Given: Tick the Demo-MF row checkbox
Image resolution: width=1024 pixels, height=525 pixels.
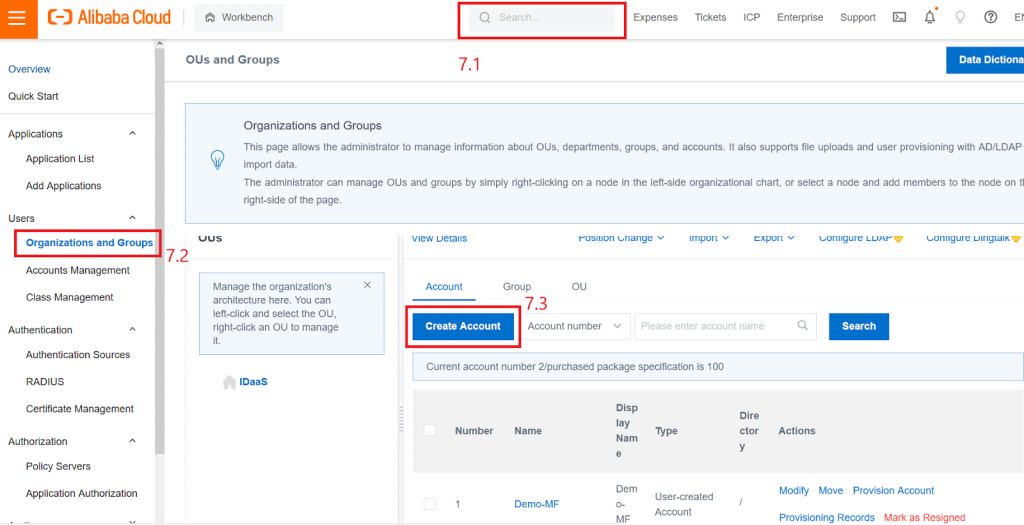Looking at the screenshot, I should pyautogui.click(x=430, y=503).
